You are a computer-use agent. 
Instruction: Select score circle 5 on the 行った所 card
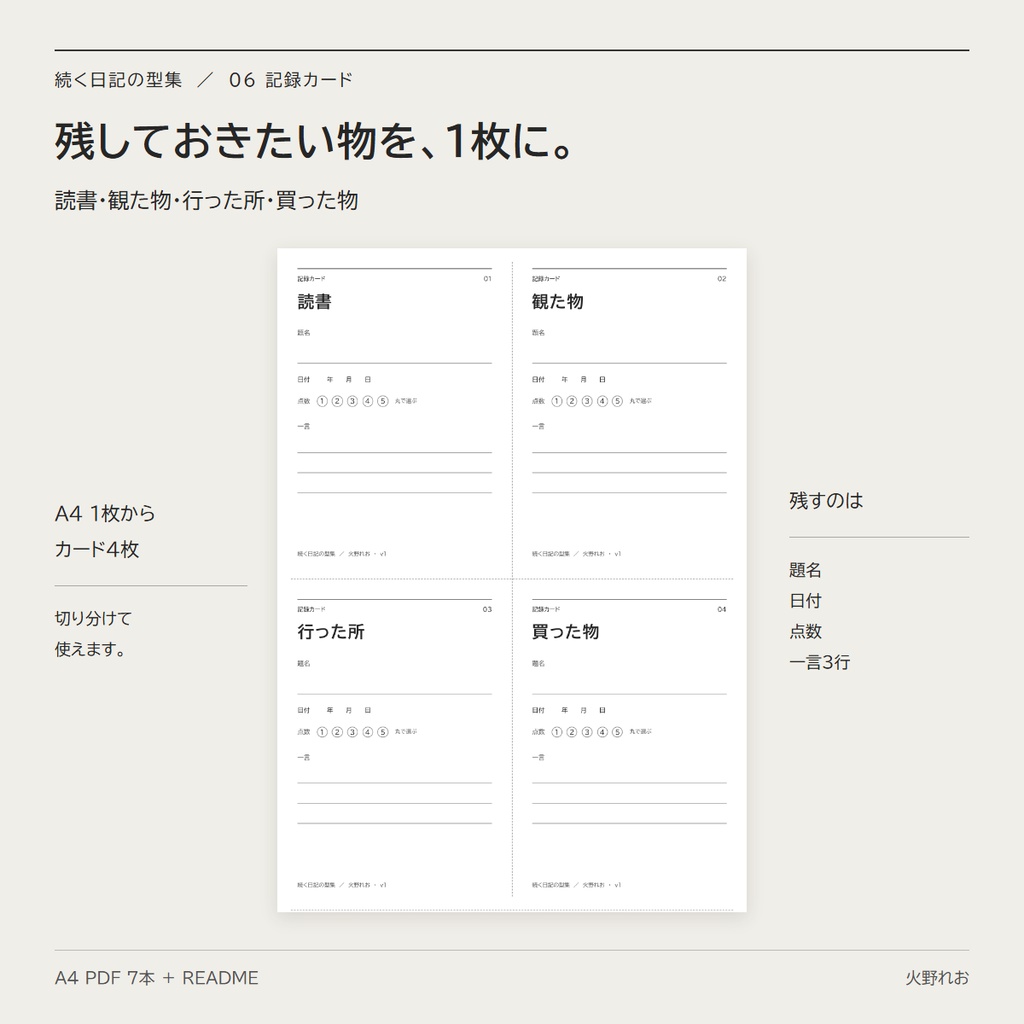tap(383, 732)
